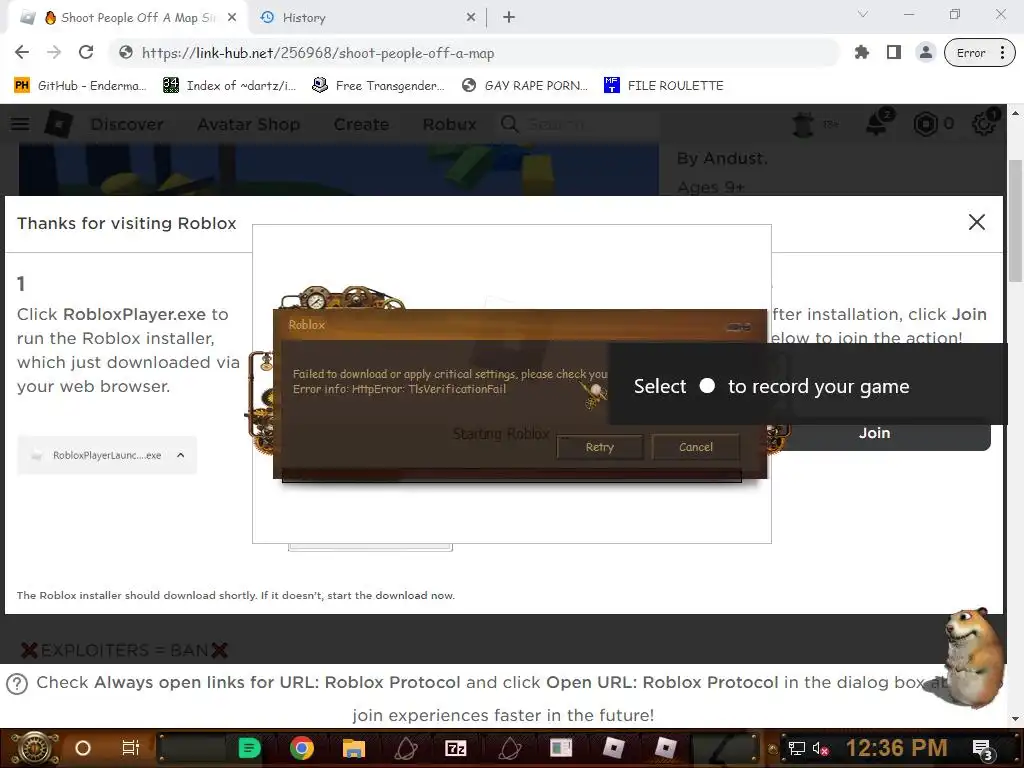Viewport: 1024px width, 768px height.
Task: Click Retry in the Roblox error dialog
Action: tap(600, 447)
